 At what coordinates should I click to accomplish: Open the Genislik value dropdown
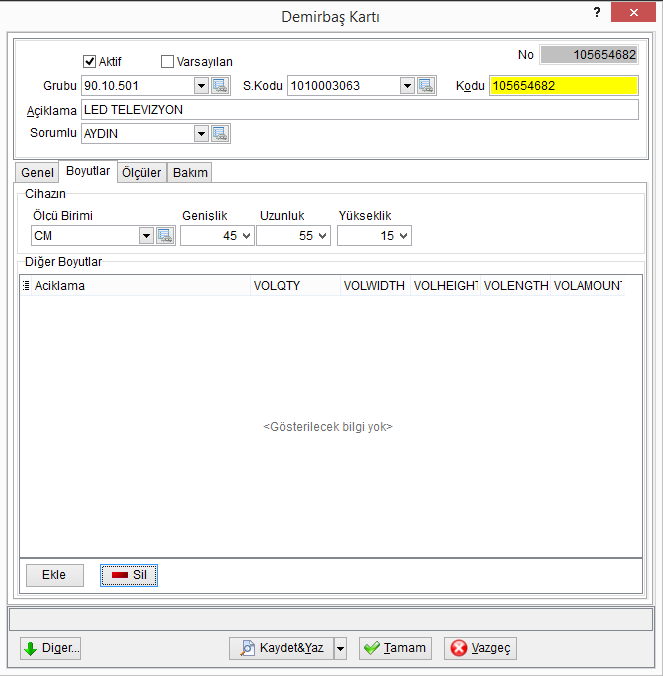[x=247, y=236]
